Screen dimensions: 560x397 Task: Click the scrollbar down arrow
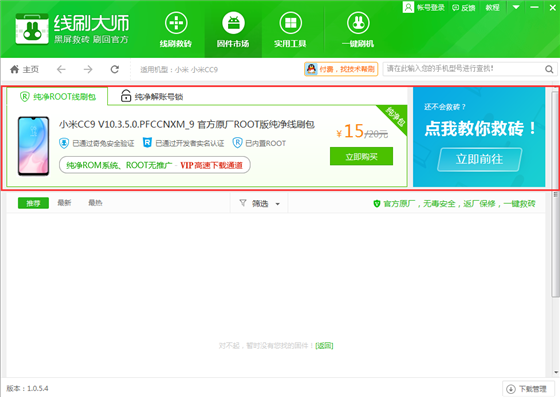(556, 372)
